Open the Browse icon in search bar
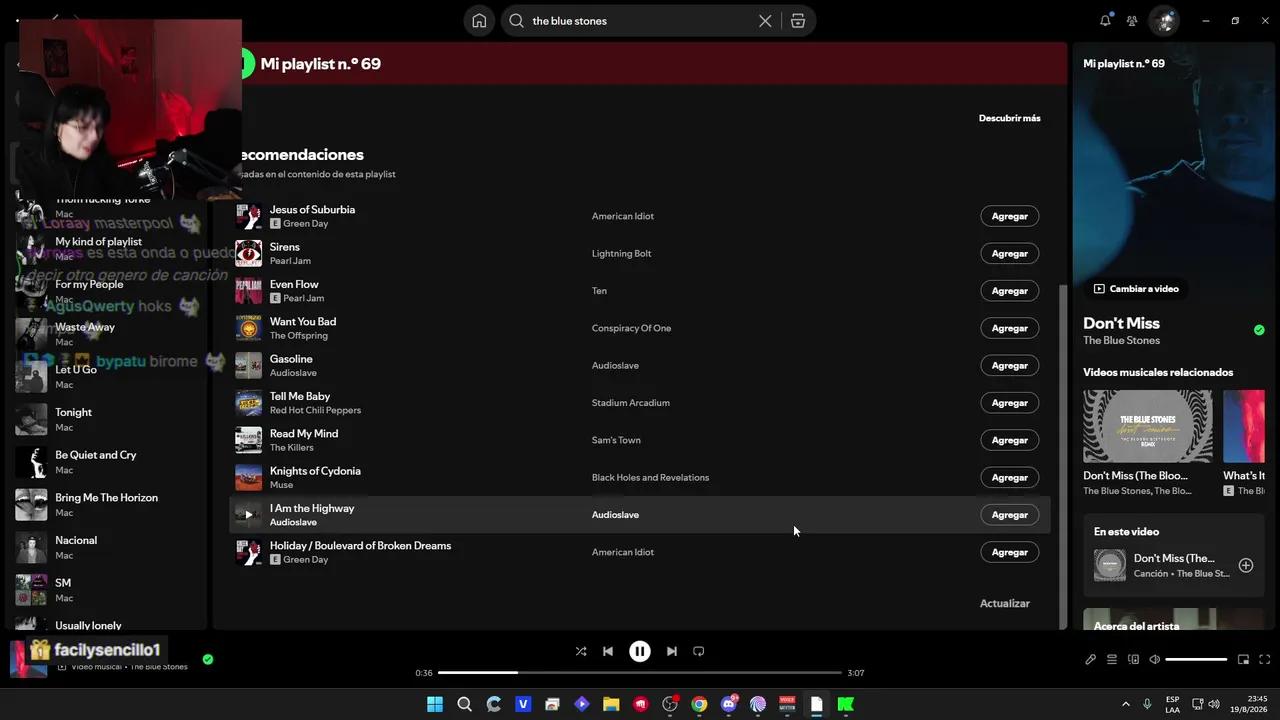This screenshot has width=1280, height=720. click(798, 21)
